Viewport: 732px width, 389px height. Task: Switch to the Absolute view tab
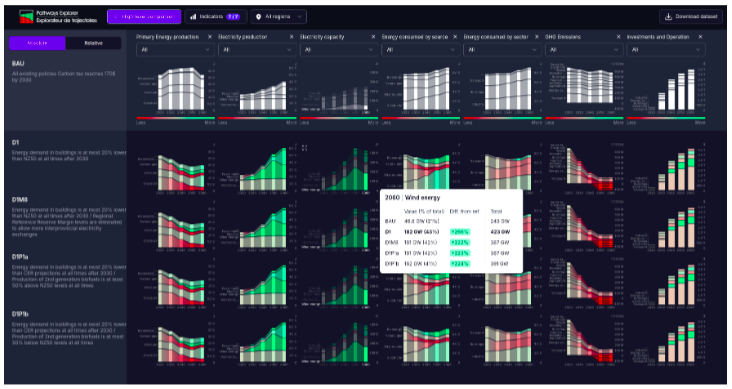click(x=37, y=43)
